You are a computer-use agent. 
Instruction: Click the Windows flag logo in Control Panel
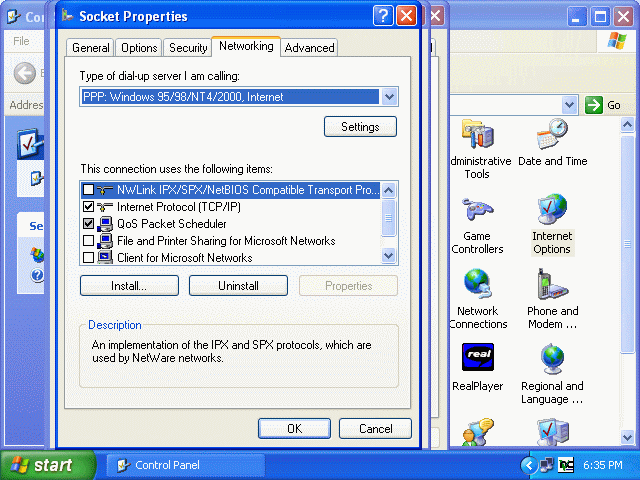[x=616, y=41]
